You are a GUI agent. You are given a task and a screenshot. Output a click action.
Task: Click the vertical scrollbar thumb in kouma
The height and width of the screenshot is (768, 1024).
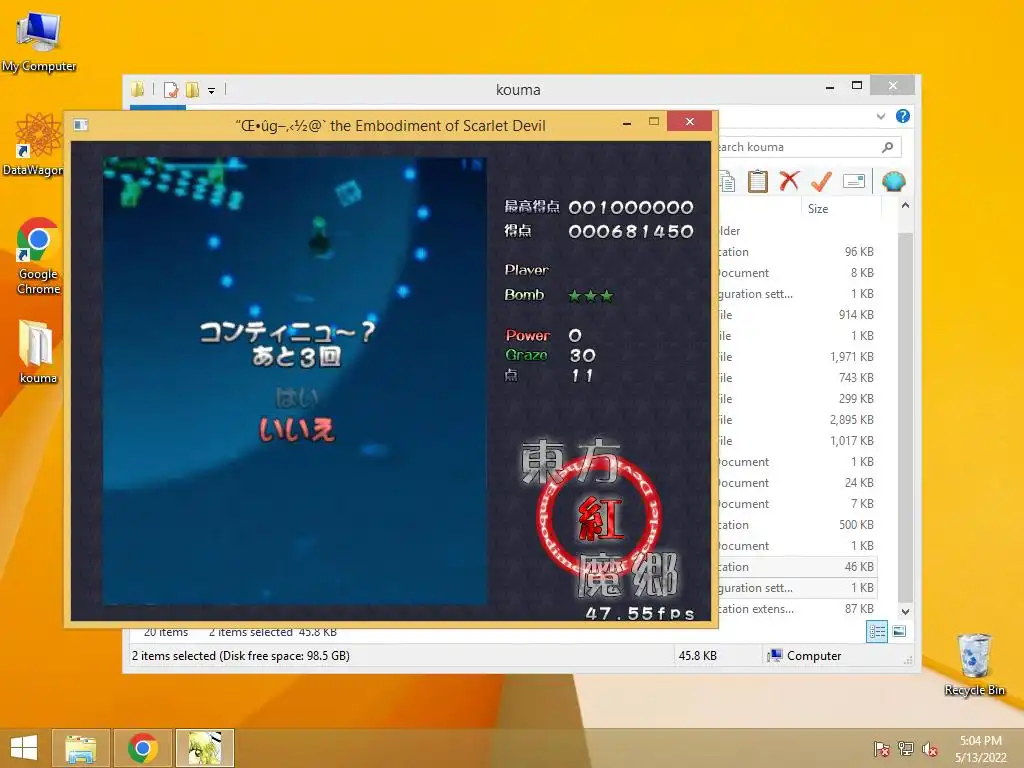point(905,418)
